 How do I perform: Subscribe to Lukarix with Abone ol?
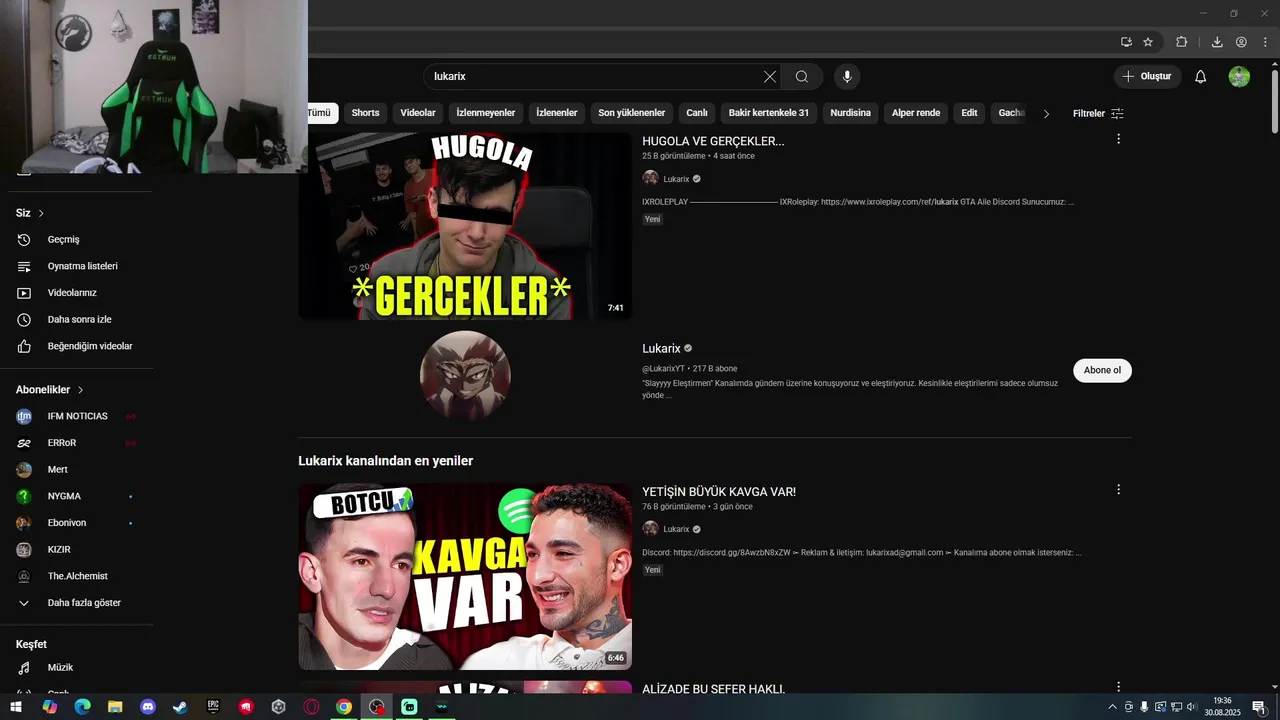pos(1102,370)
